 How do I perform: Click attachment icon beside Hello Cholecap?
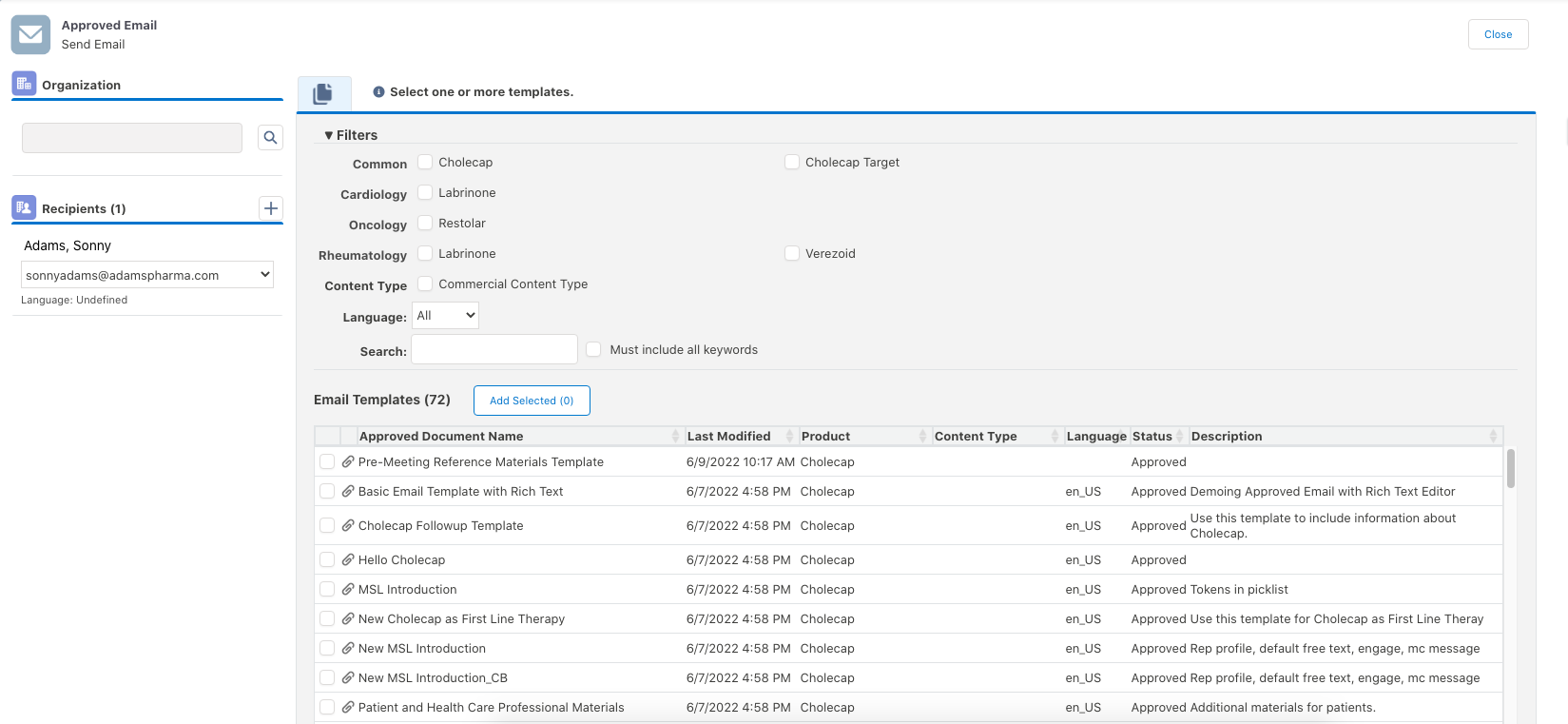[348, 560]
